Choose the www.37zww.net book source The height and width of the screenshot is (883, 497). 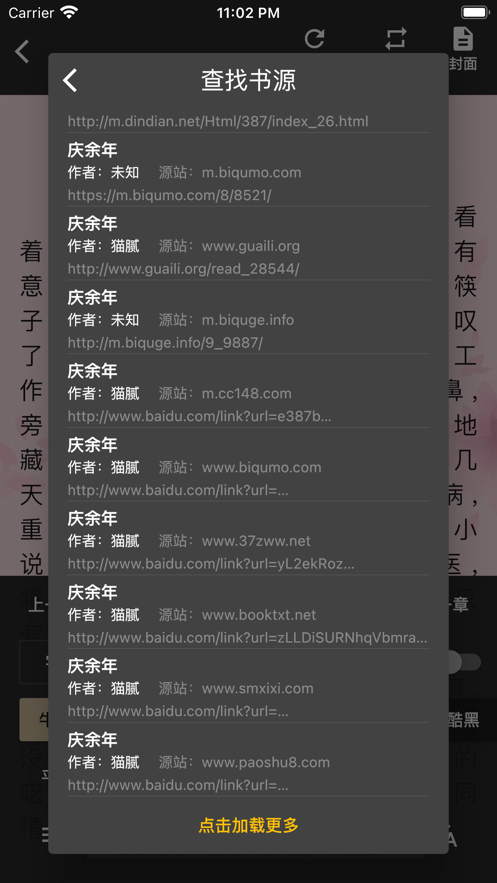pyautogui.click(x=248, y=539)
